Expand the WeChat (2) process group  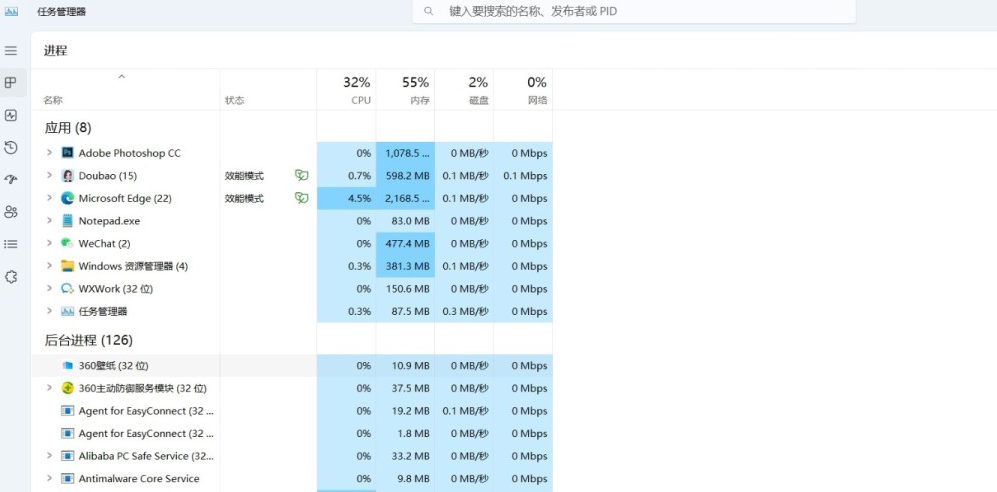(49, 243)
